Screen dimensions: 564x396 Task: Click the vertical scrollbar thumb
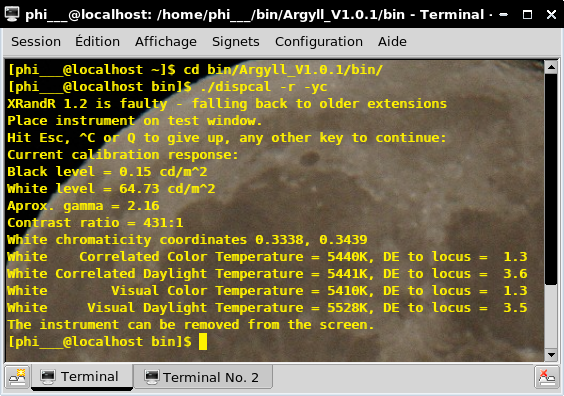pyautogui.click(x=551, y=180)
